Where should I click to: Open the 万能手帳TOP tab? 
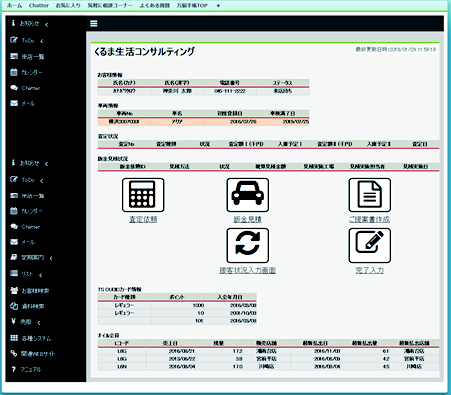(192, 6)
